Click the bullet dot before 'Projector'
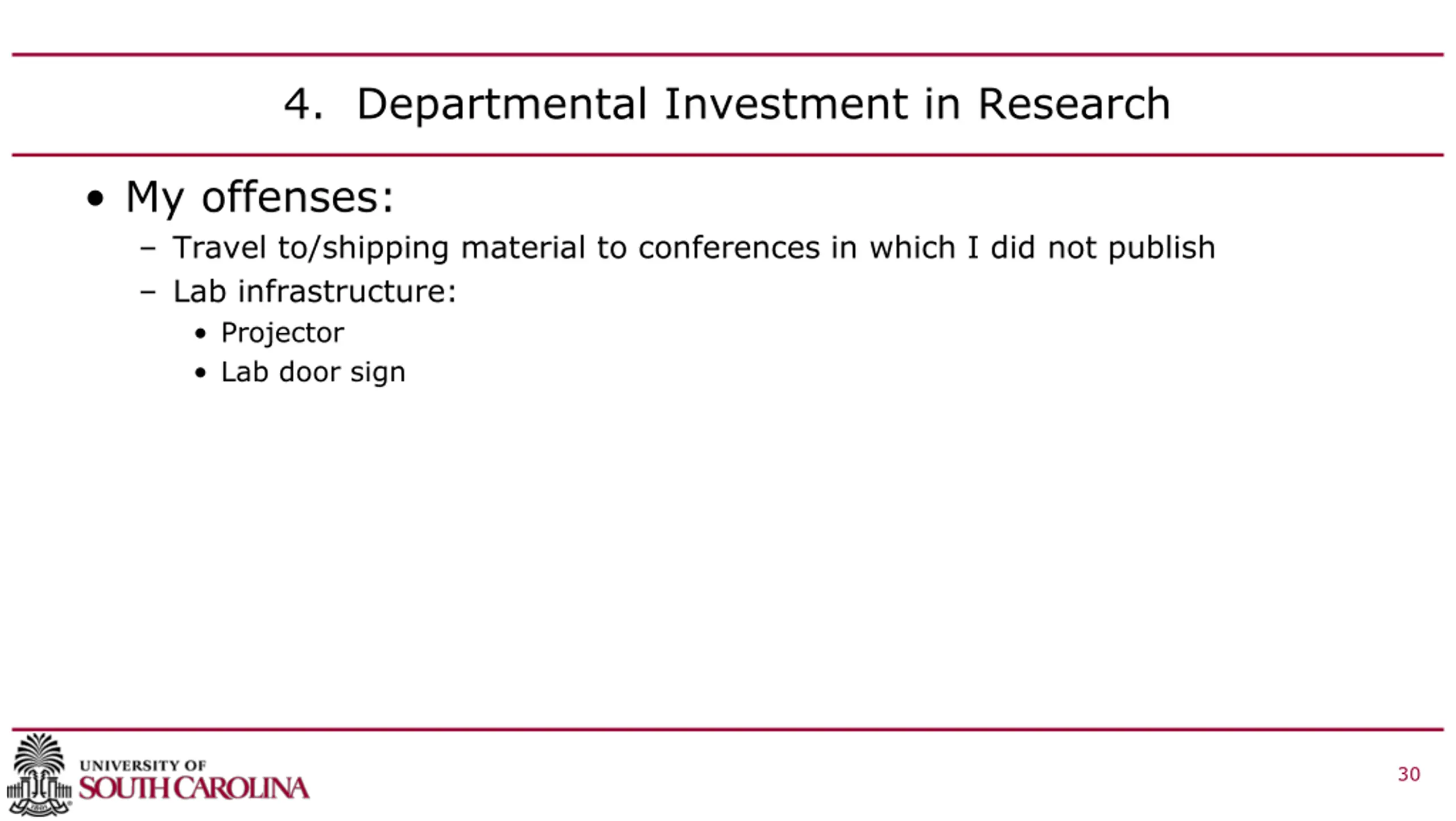This screenshot has width=1456, height=821. click(200, 334)
